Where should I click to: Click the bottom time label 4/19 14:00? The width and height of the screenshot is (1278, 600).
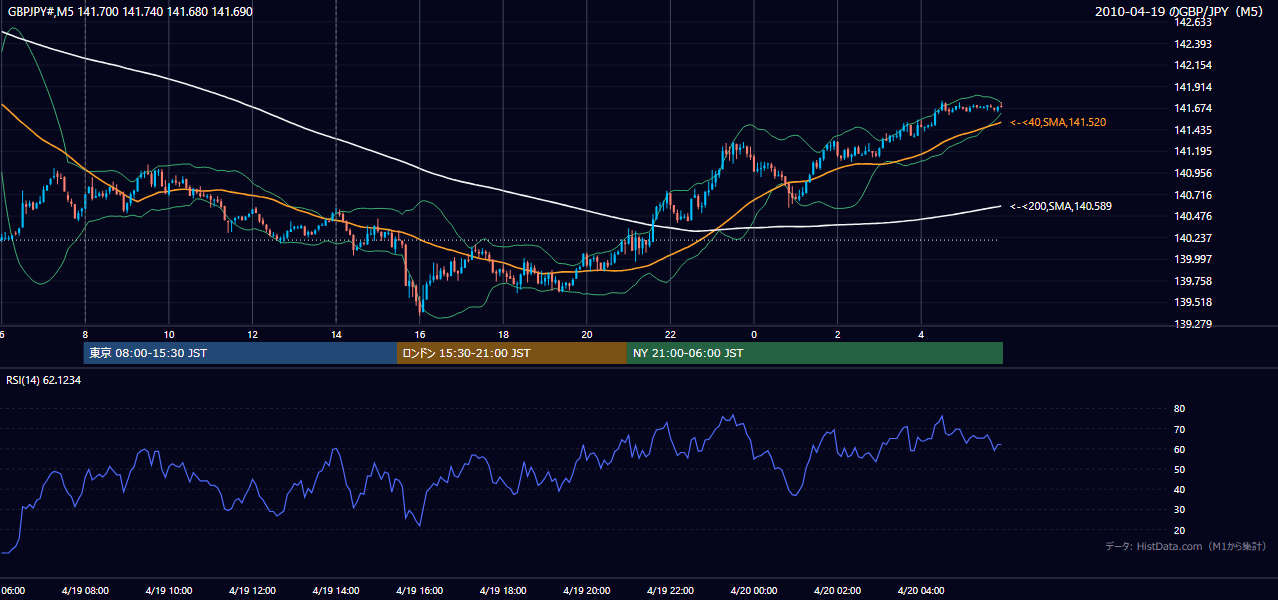pyautogui.click(x=336, y=590)
